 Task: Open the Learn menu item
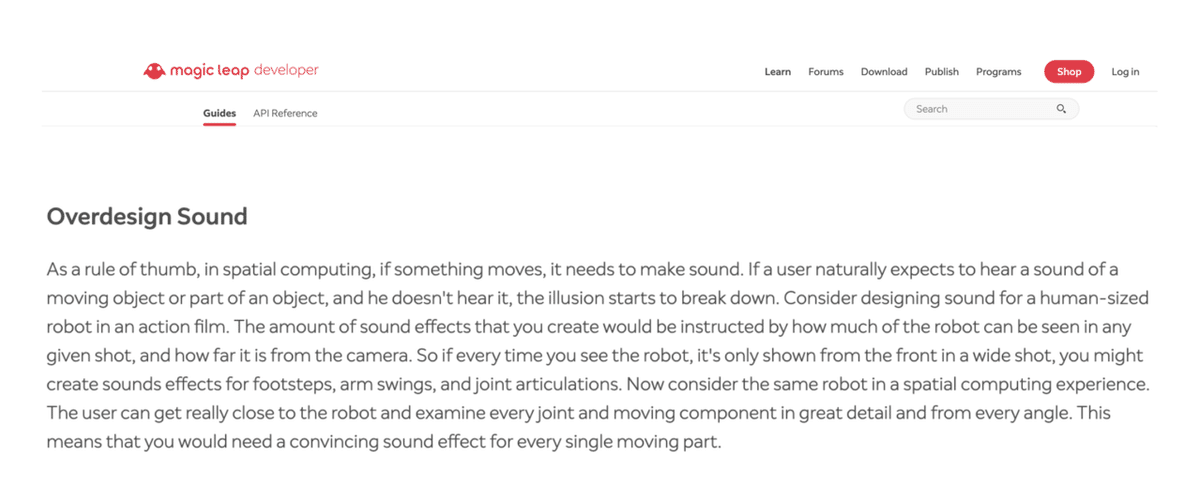click(778, 72)
